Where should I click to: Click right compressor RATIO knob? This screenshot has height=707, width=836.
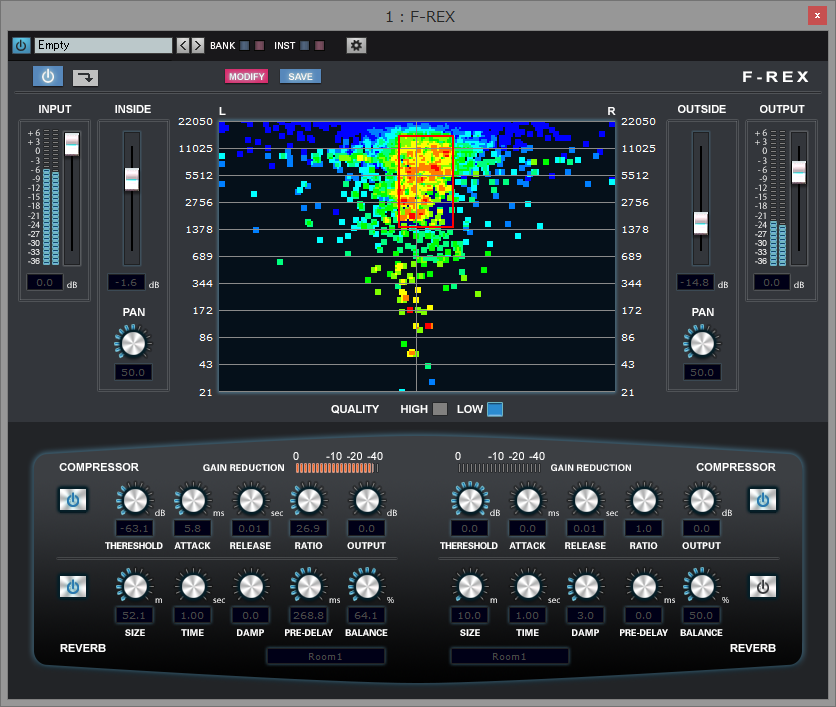tap(644, 500)
